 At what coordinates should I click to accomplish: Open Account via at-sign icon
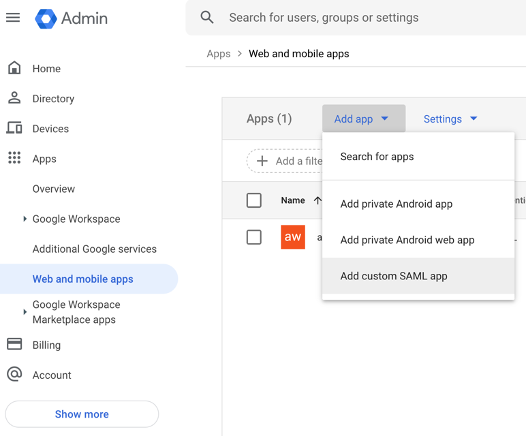tap(14, 374)
